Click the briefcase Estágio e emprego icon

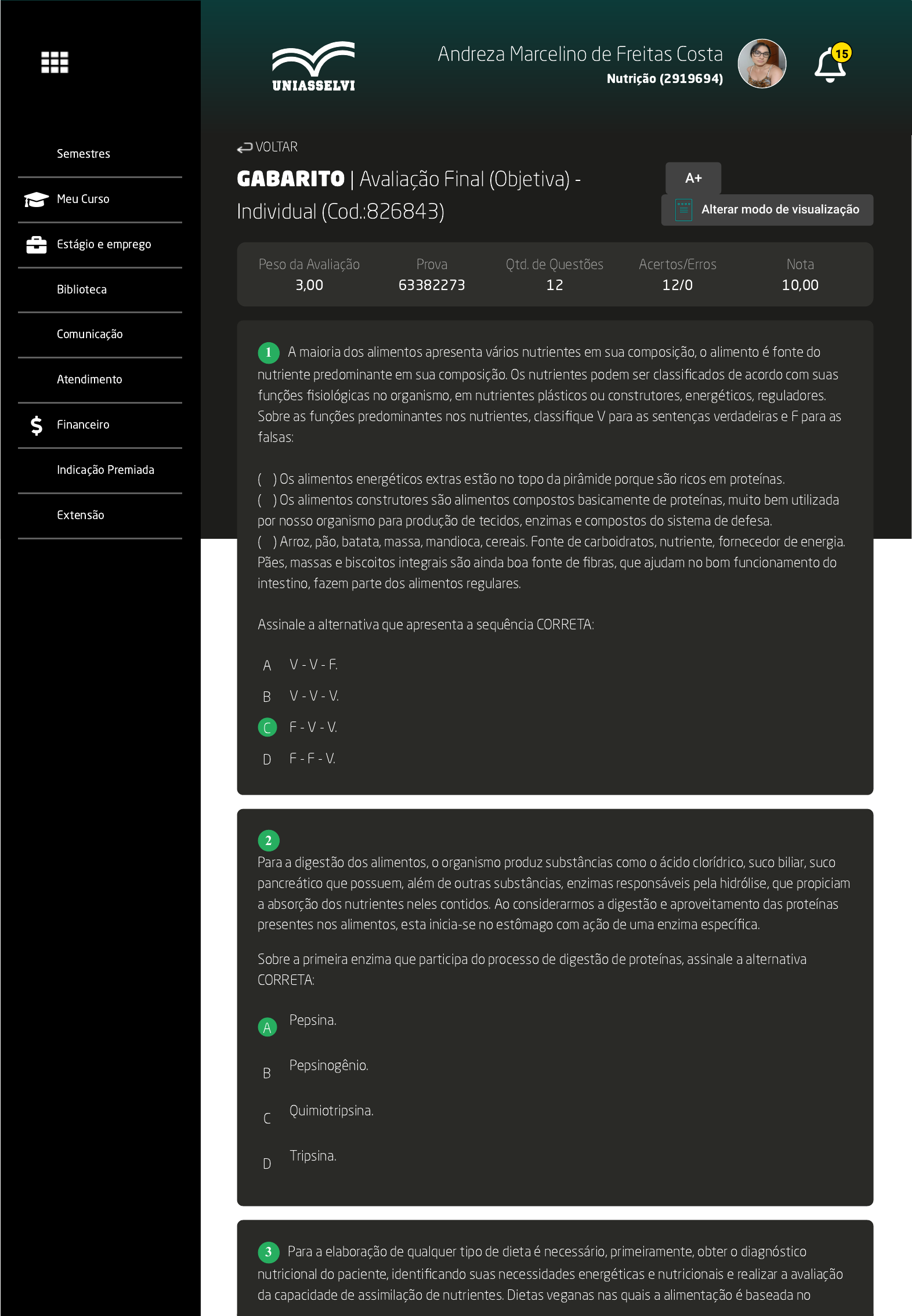(x=36, y=245)
